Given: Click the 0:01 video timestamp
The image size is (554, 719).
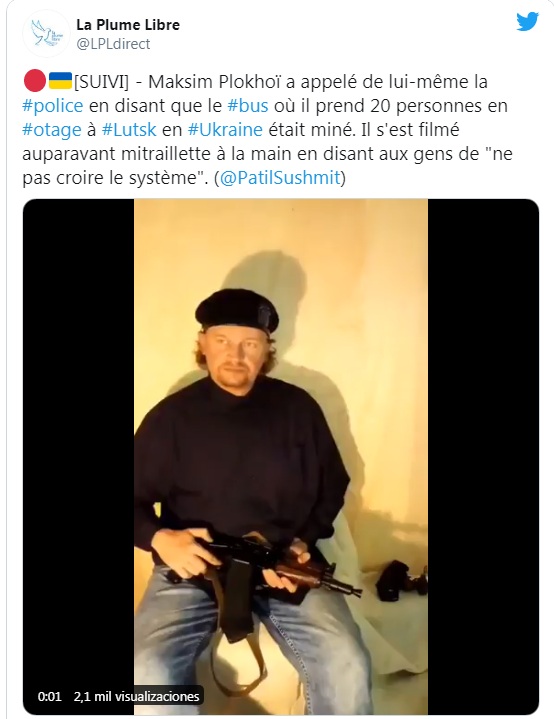Looking at the screenshot, I should coord(50,697).
